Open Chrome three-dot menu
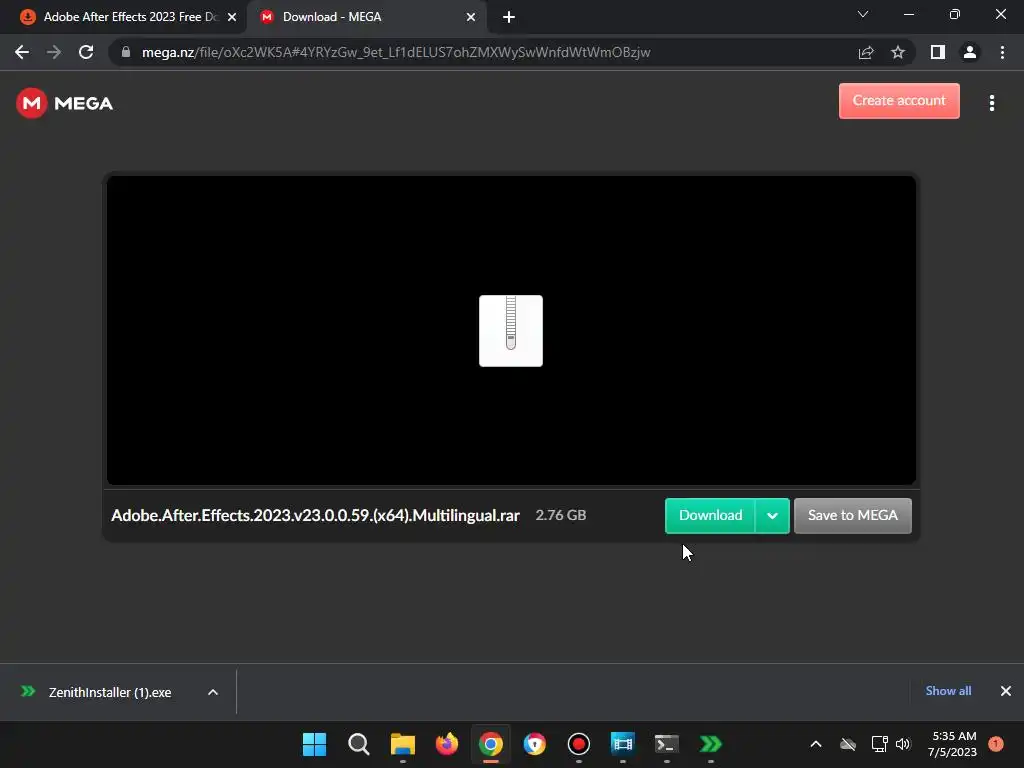 pyautogui.click(x=1002, y=52)
